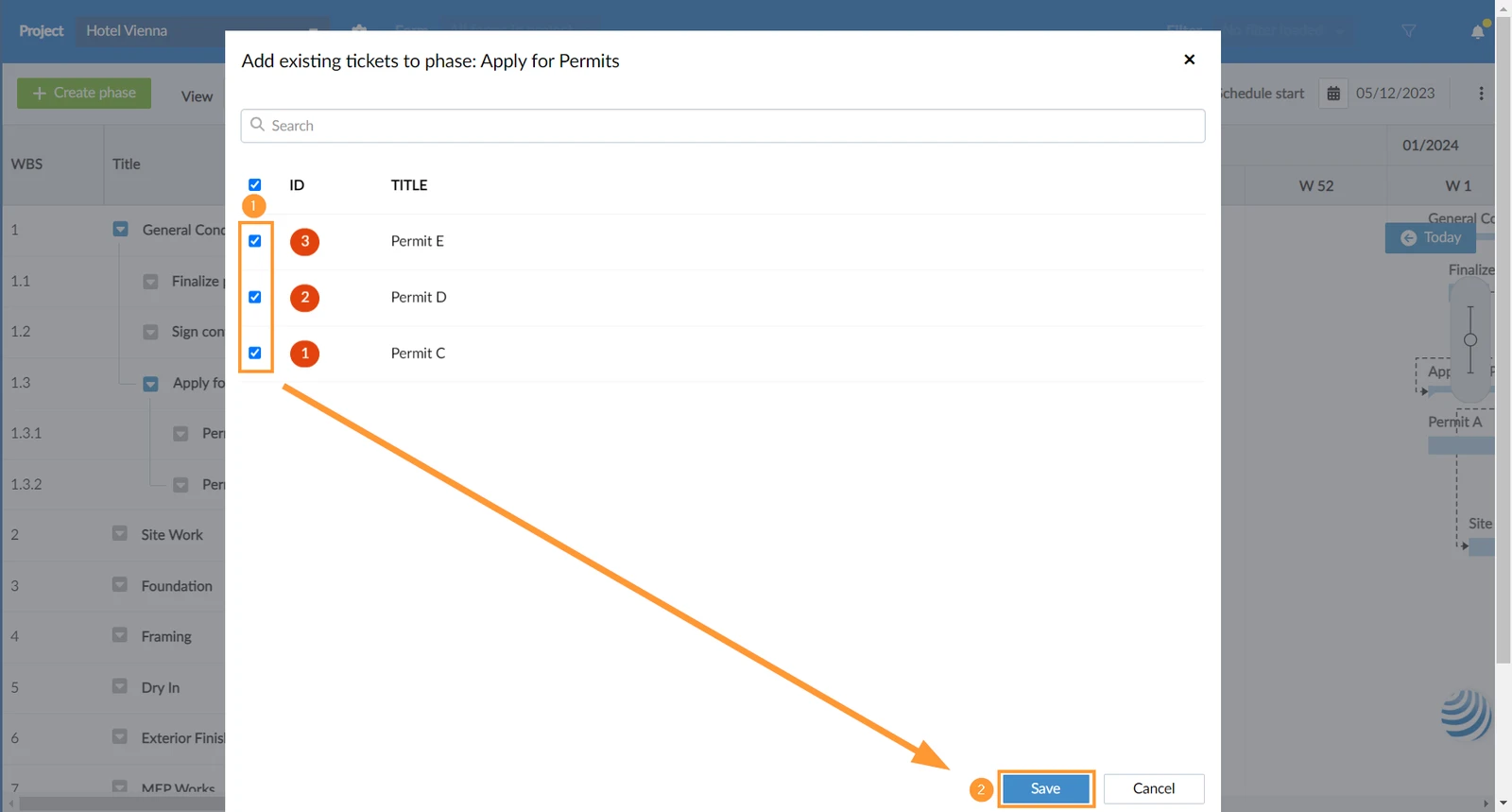Uncheck the Permit D checkbox
The width and height of the screenshot is (1512, 812).
[x=255, y=297]
